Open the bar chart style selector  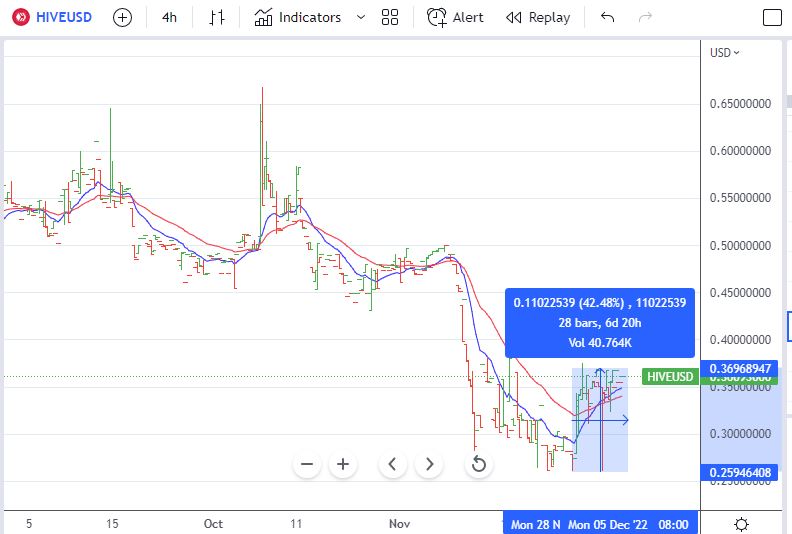[217, 18]
